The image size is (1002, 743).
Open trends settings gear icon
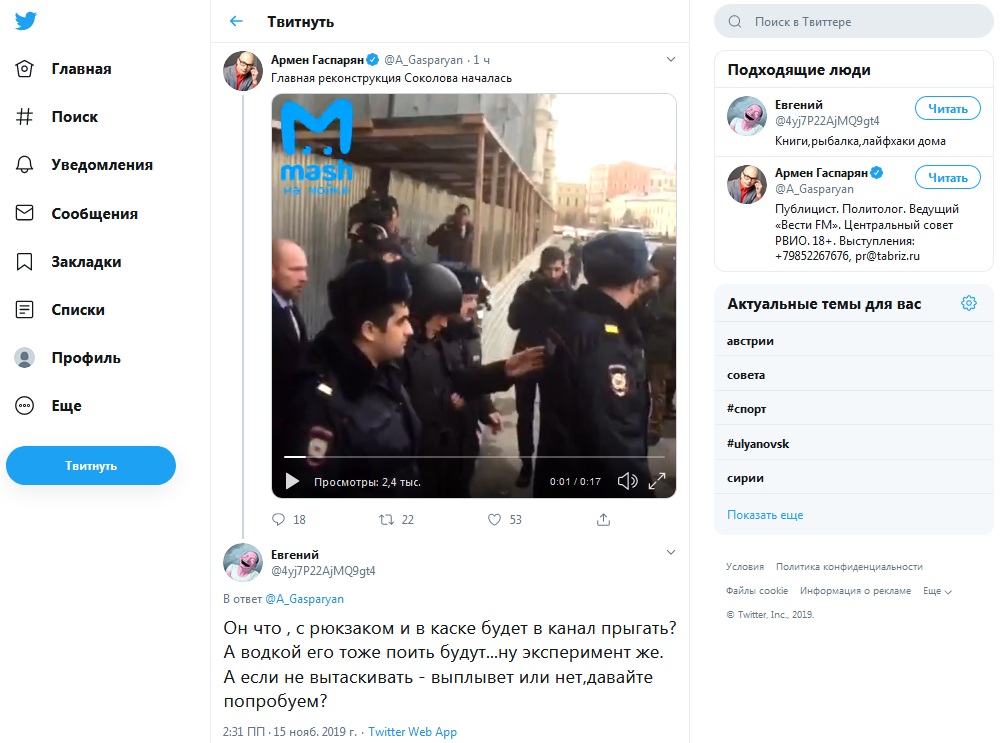(x=968, y=303)
